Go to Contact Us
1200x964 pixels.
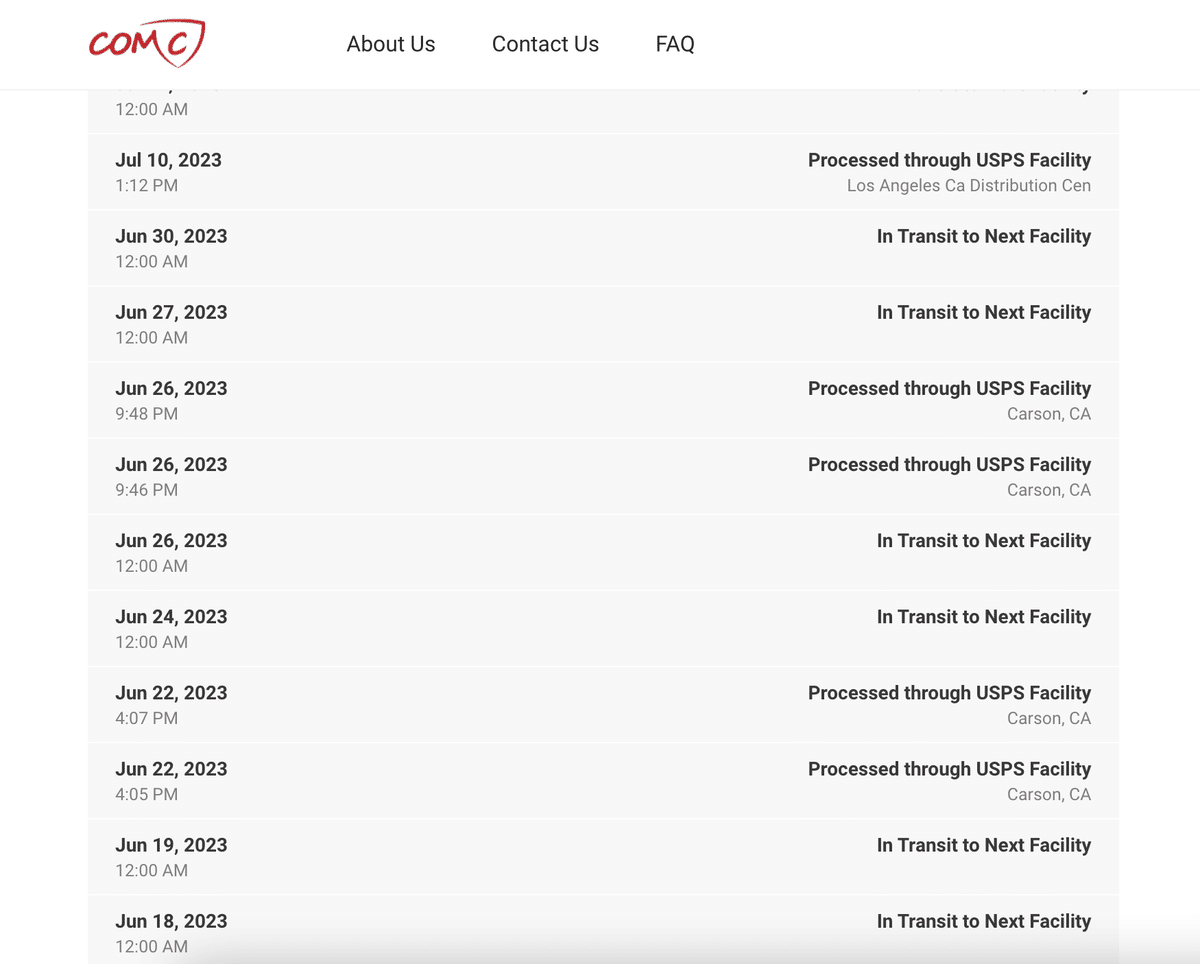point(545,44)
